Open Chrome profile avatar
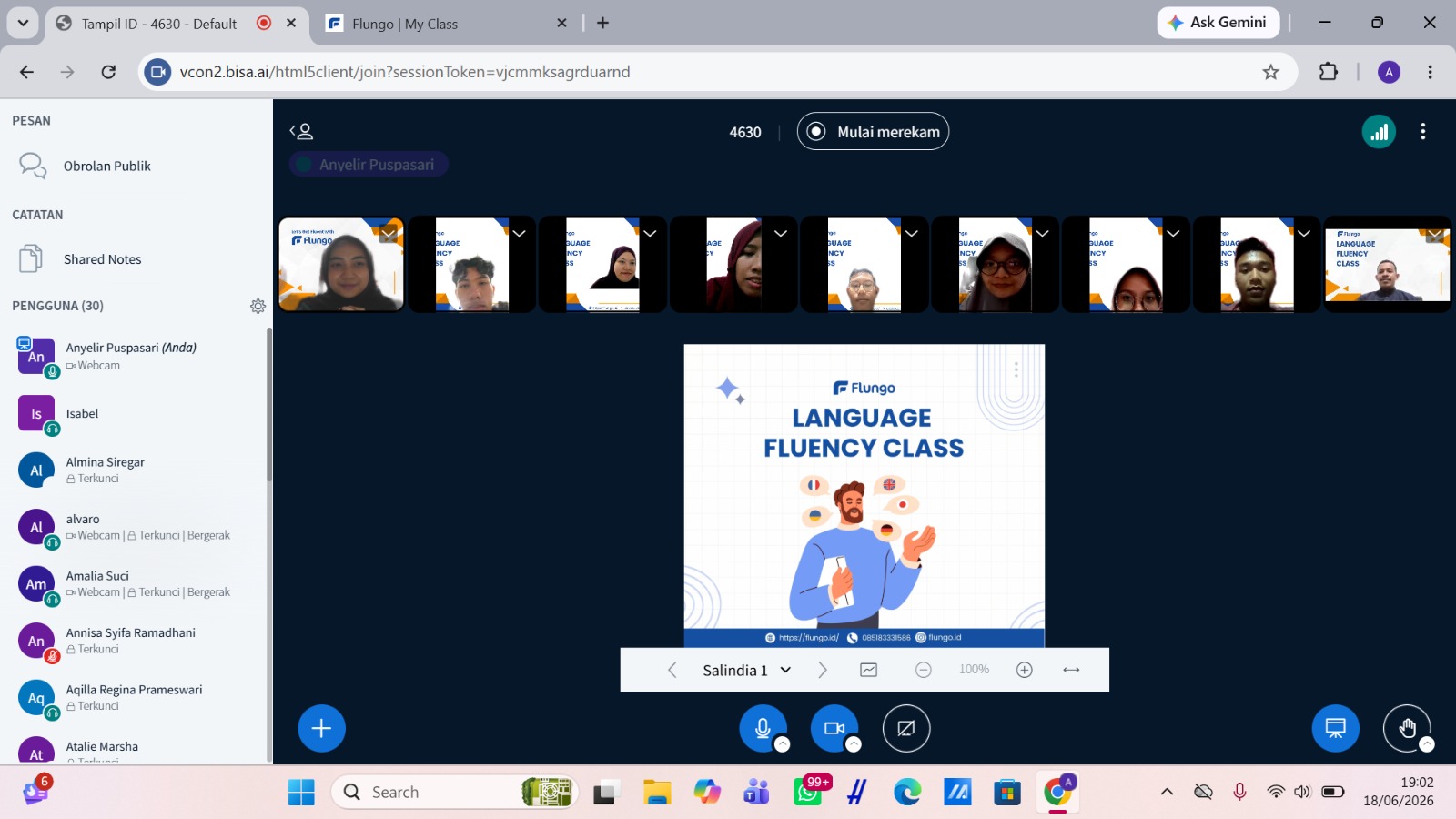 [1389, 72]
